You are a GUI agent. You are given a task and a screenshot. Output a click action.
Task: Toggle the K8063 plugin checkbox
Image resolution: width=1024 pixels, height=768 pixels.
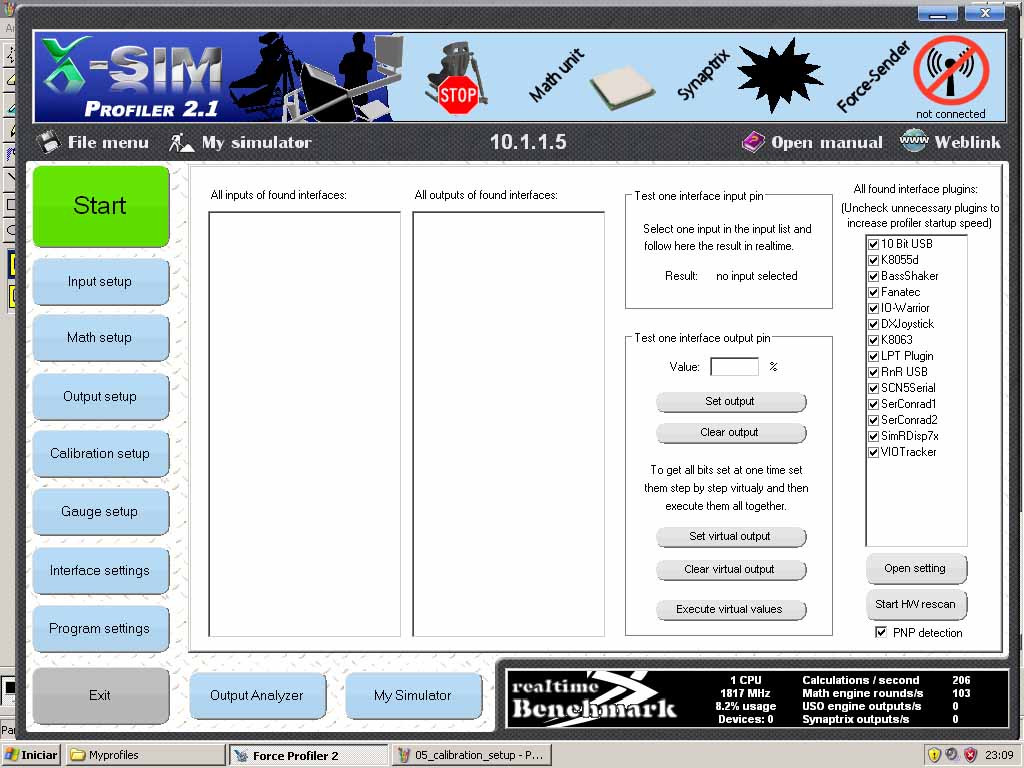[873, 340]
